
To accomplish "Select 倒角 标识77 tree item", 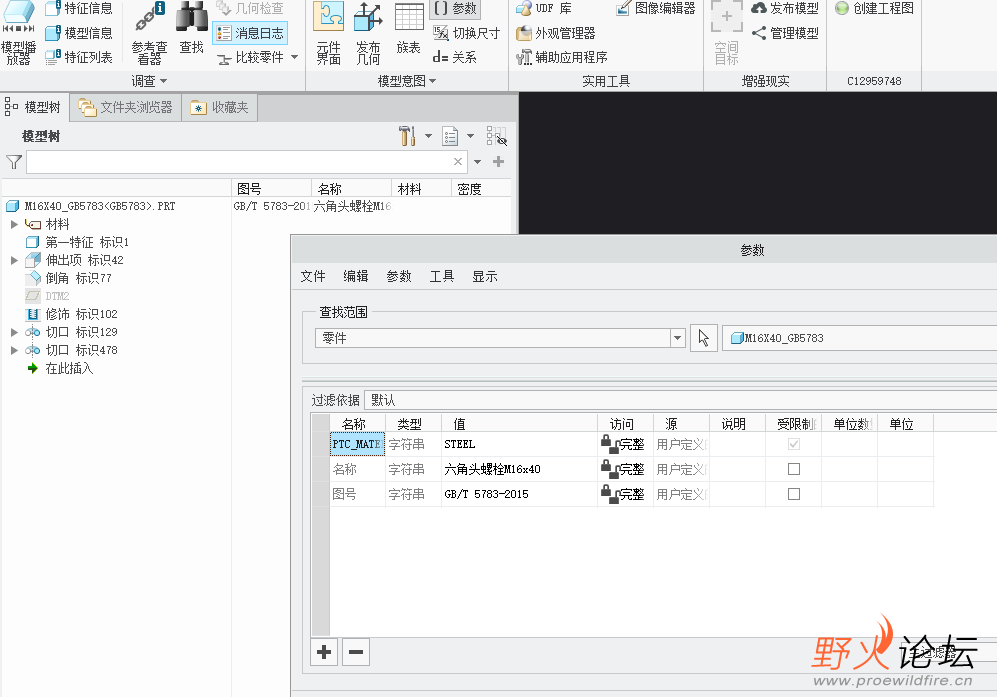I will coord(69,278).
